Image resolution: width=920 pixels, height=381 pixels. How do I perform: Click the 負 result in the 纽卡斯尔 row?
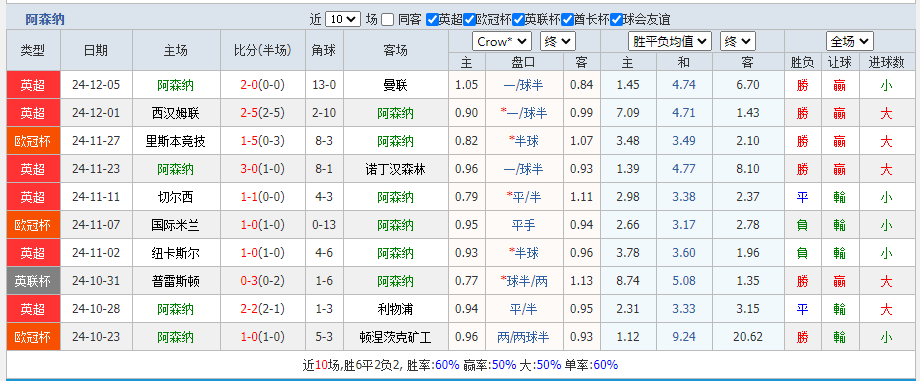coord(802,254)
